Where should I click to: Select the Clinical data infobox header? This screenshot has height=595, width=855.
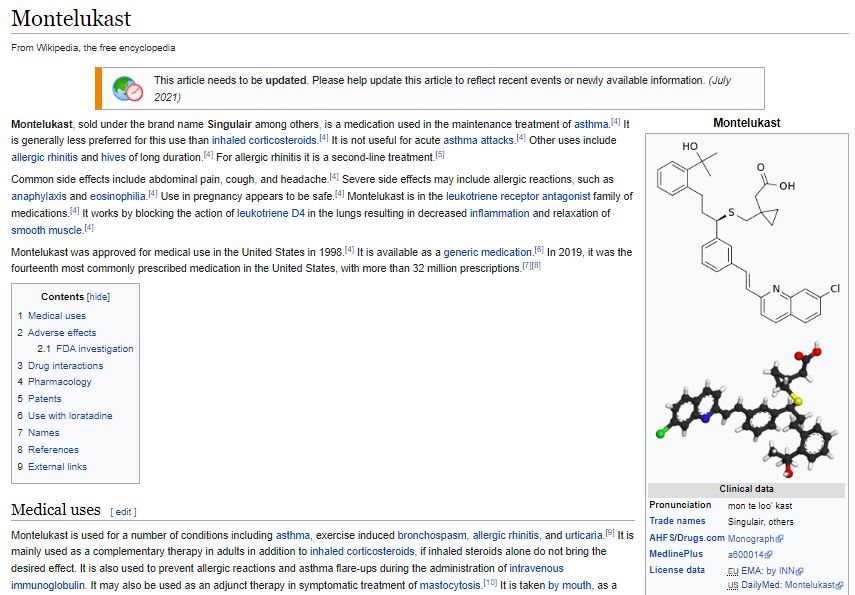746,489
